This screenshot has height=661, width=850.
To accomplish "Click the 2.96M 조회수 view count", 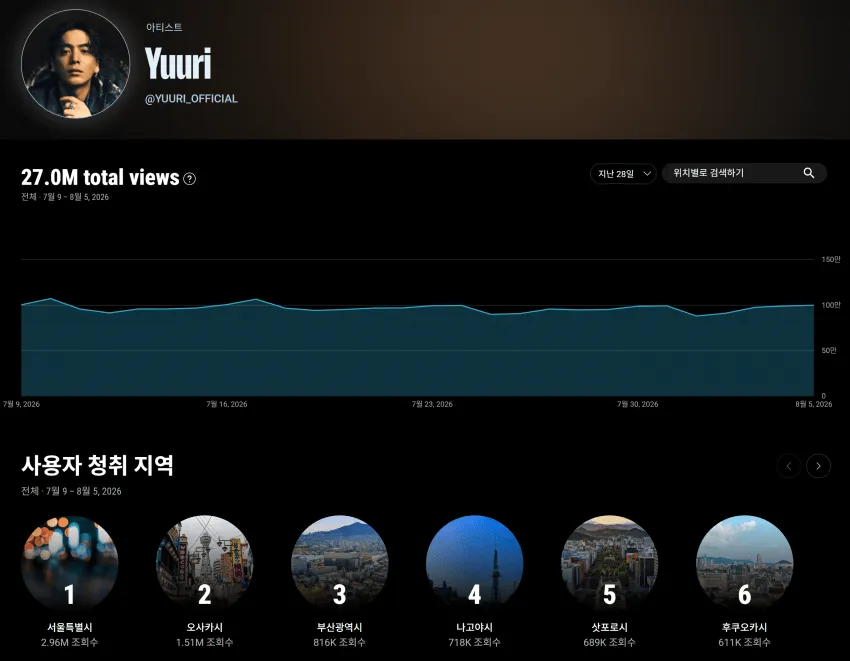I will click(x=69, y=643).
